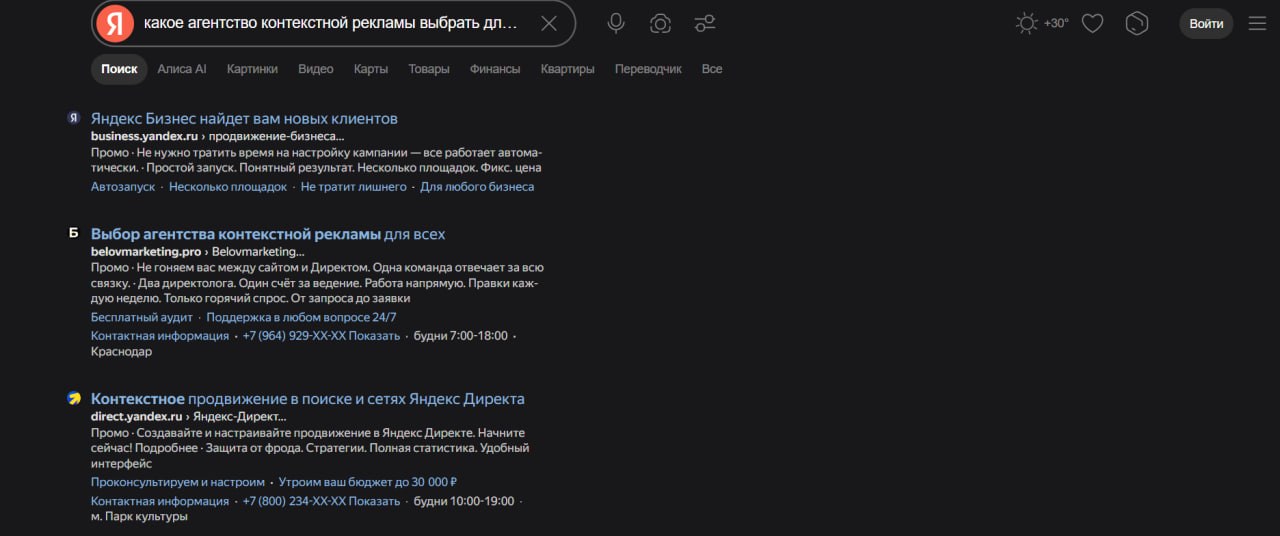
Task: Click the Belovmarketing Б favicon
Action: tap(73, 233)
